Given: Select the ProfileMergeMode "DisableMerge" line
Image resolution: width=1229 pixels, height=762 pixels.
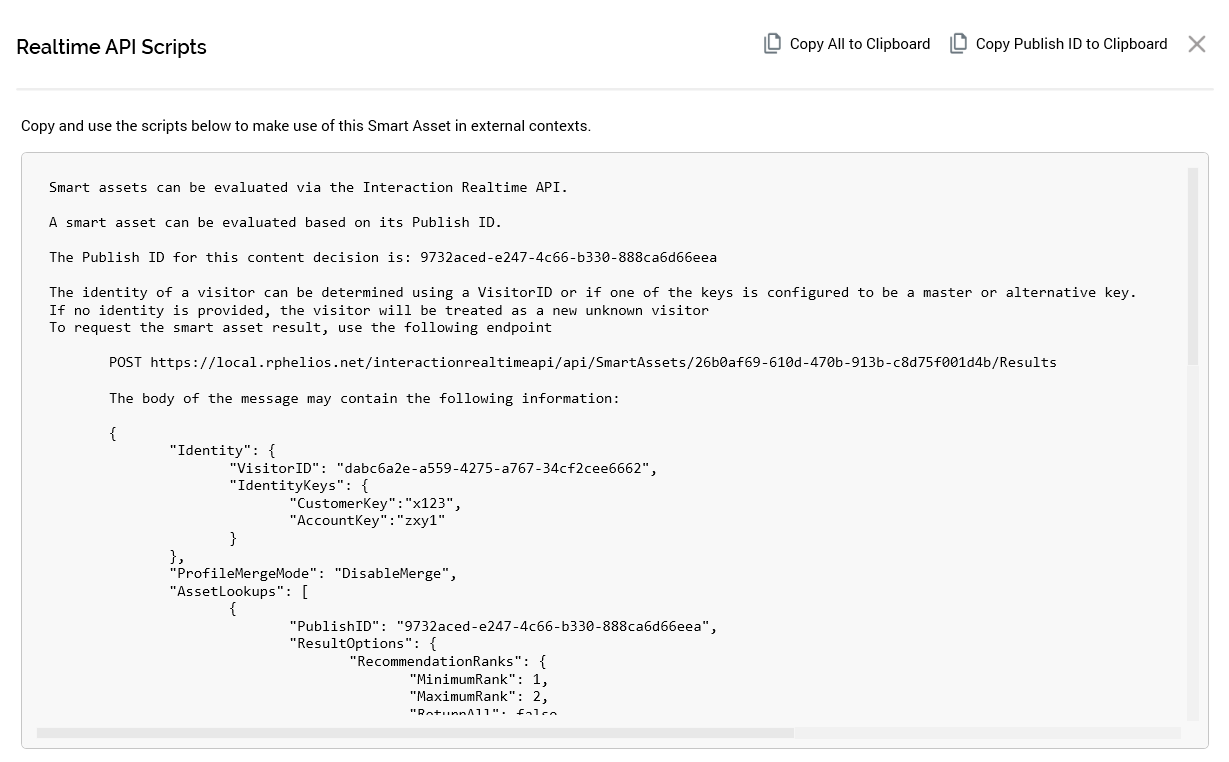Looking at the screenshot, I should (x=313, y=573).
